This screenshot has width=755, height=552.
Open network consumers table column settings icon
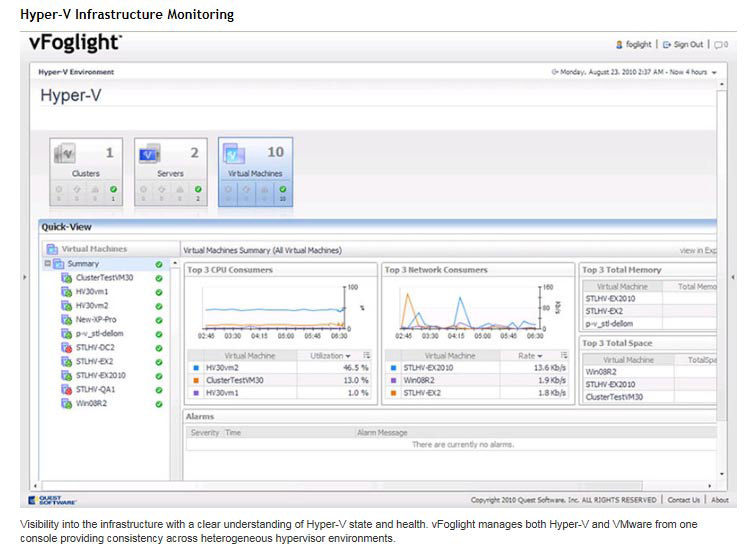tap(564, 355)
